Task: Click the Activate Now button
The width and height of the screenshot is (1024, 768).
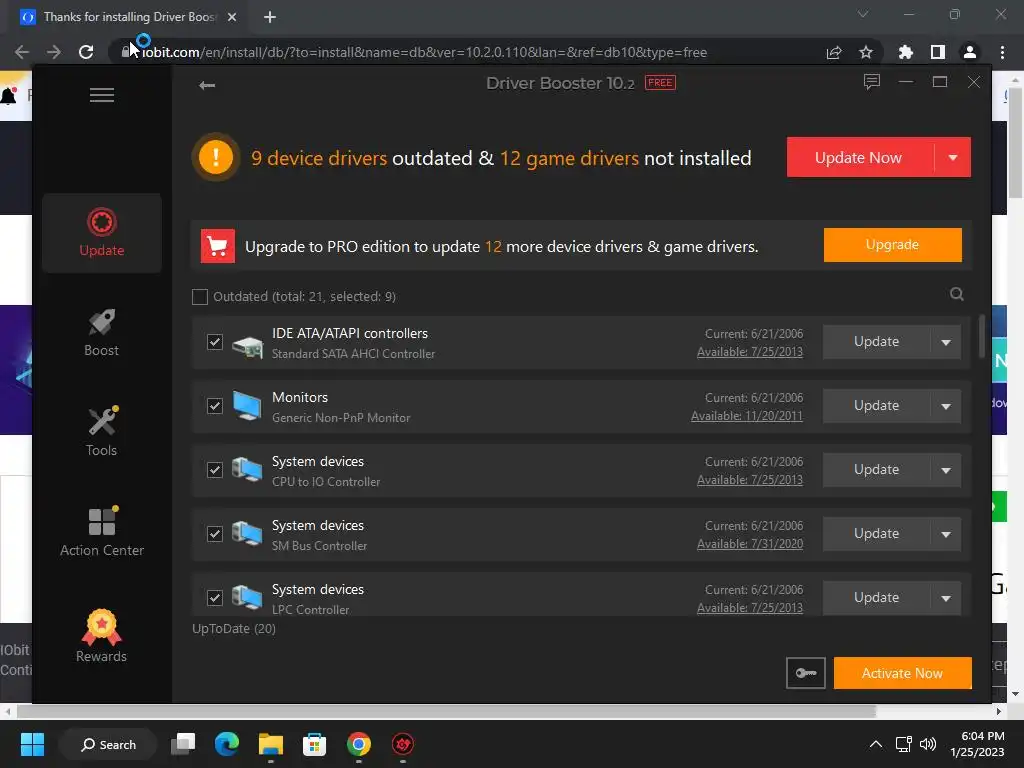Action: coord(903,673)
